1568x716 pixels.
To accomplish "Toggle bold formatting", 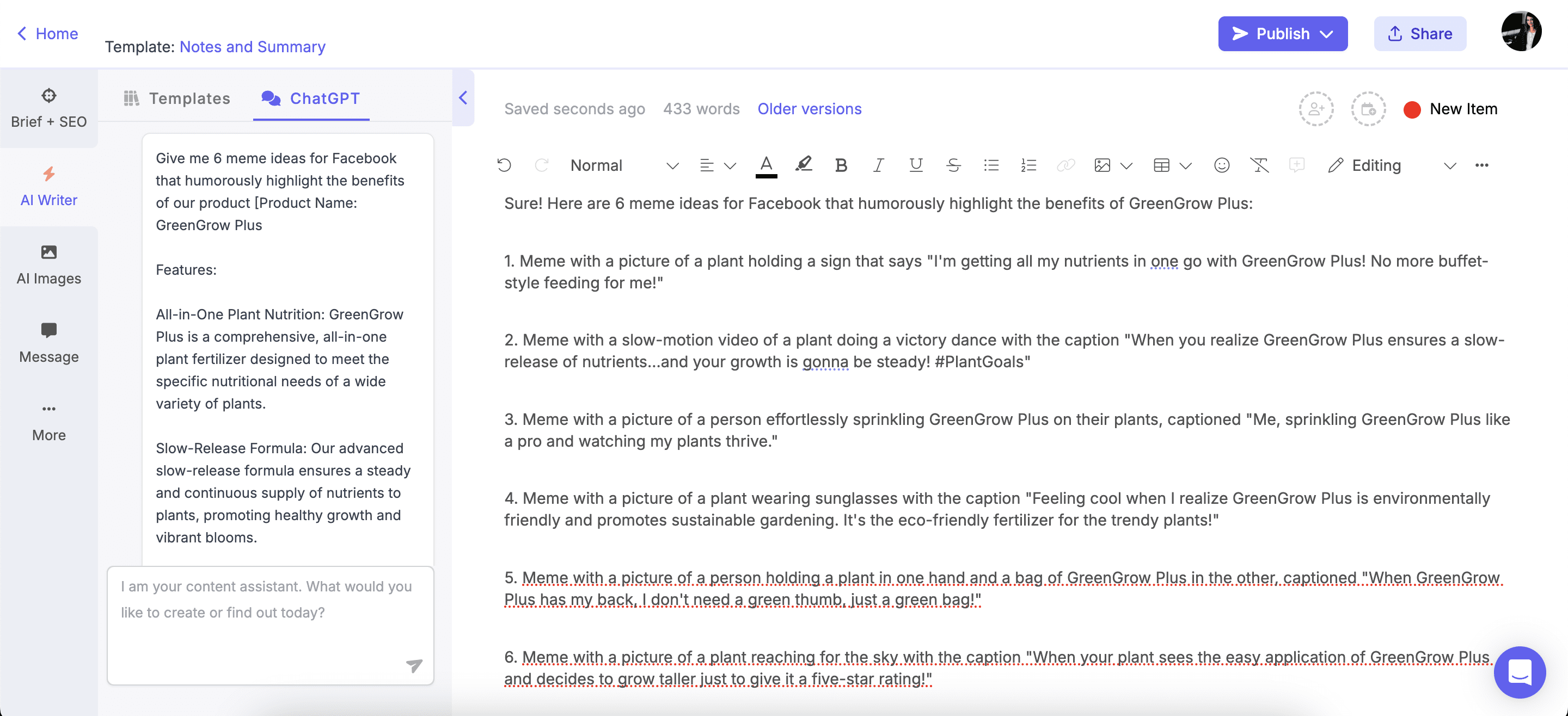I will pyautogui.click(x=841, y=165).
